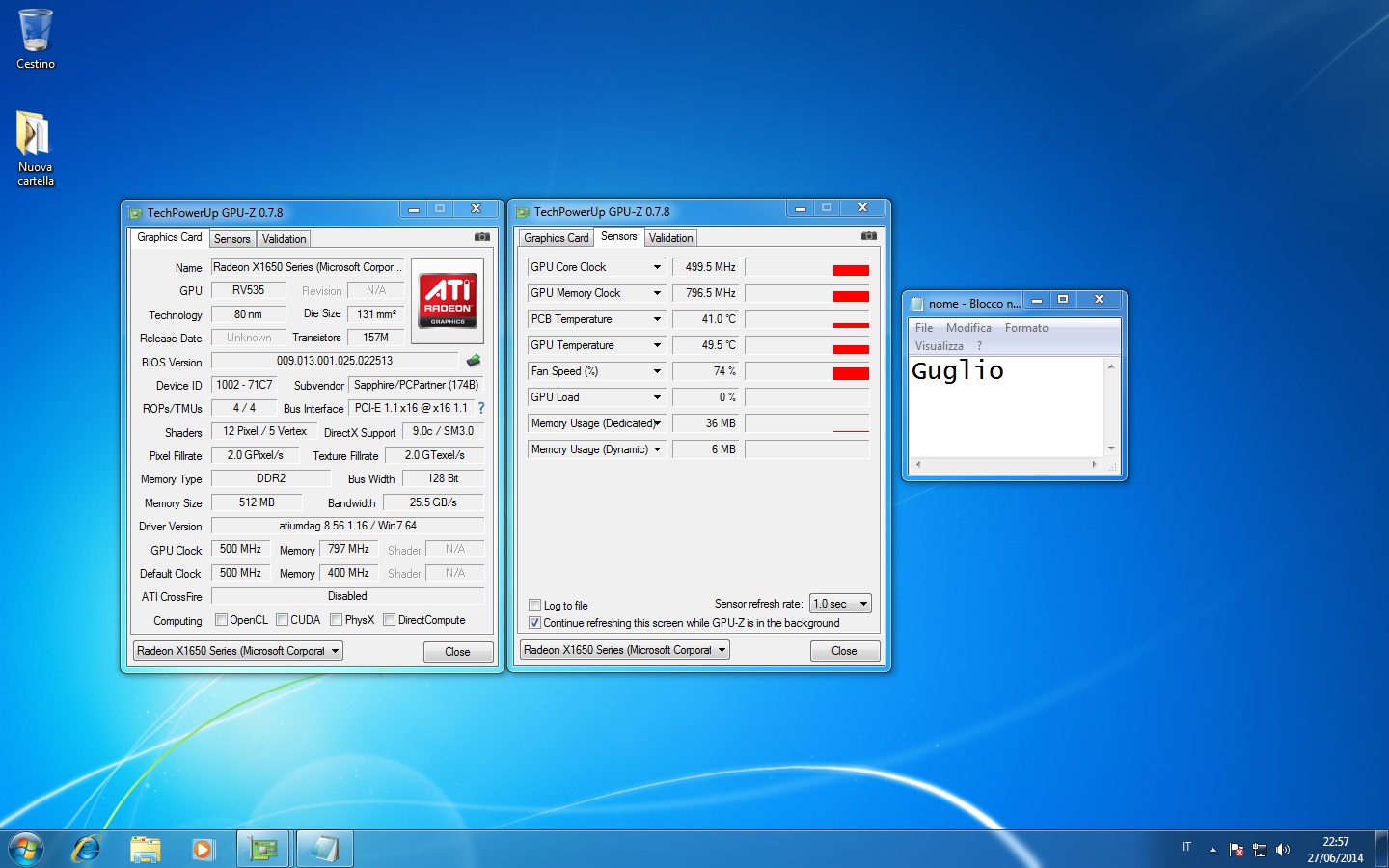
Task: Select the Nuova cartella desktop folder
Action: point(35,147)
